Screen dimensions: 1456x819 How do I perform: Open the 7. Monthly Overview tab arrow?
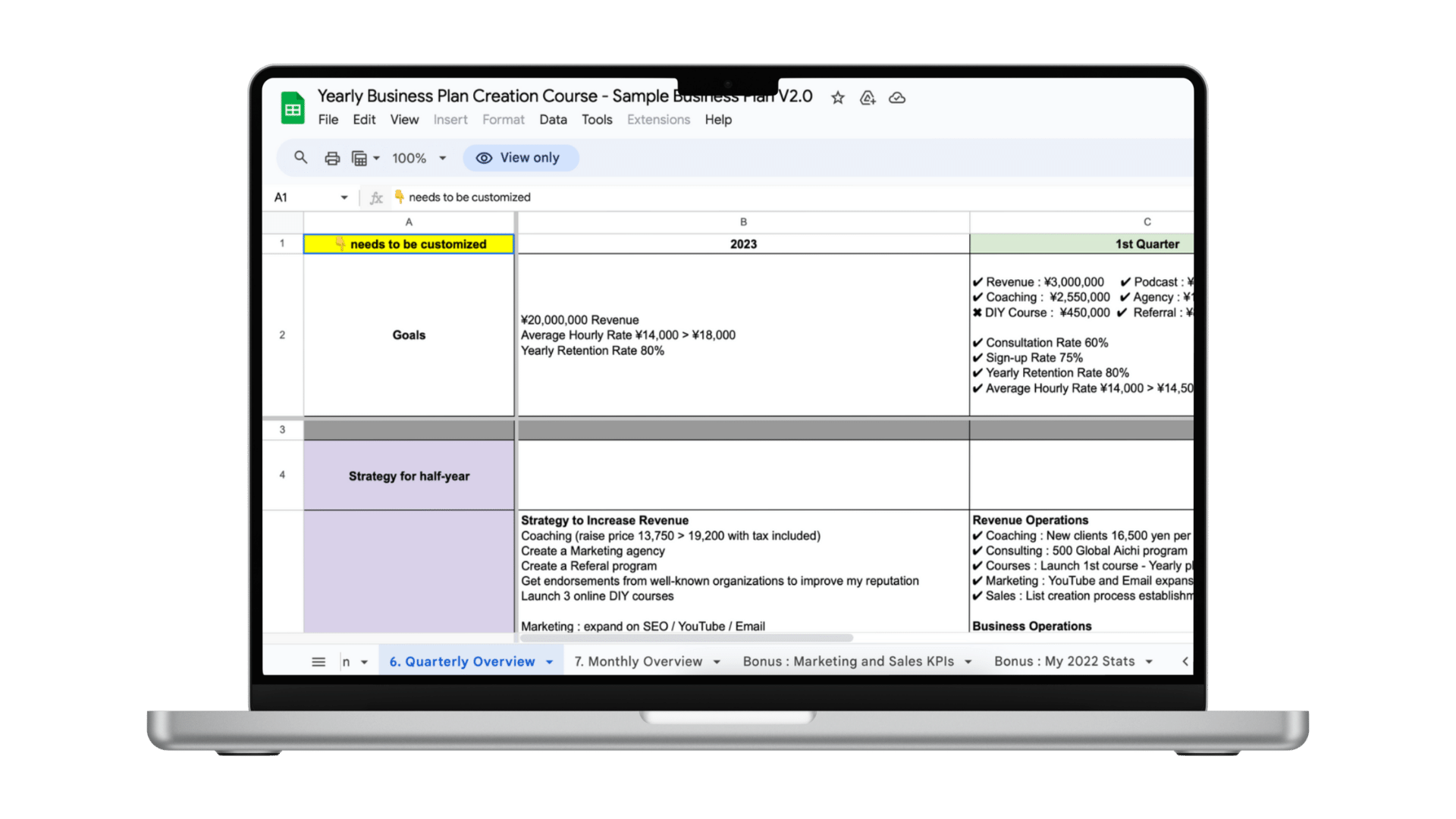tap(717, 662)
